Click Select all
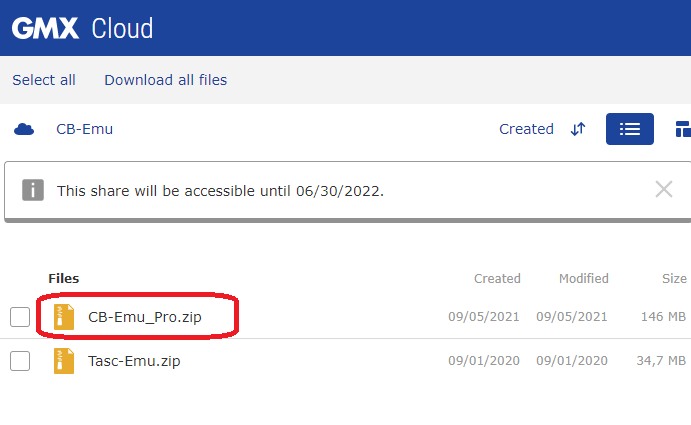691x425 pixels. click(44, 80)
